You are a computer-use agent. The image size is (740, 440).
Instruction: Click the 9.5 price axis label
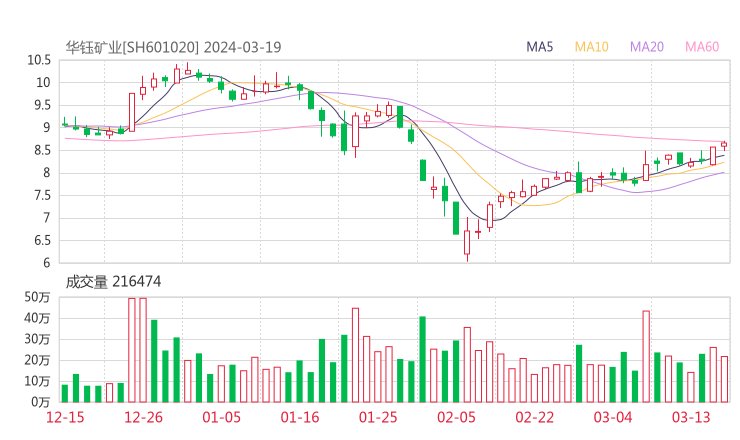click(x=42, y=105)
